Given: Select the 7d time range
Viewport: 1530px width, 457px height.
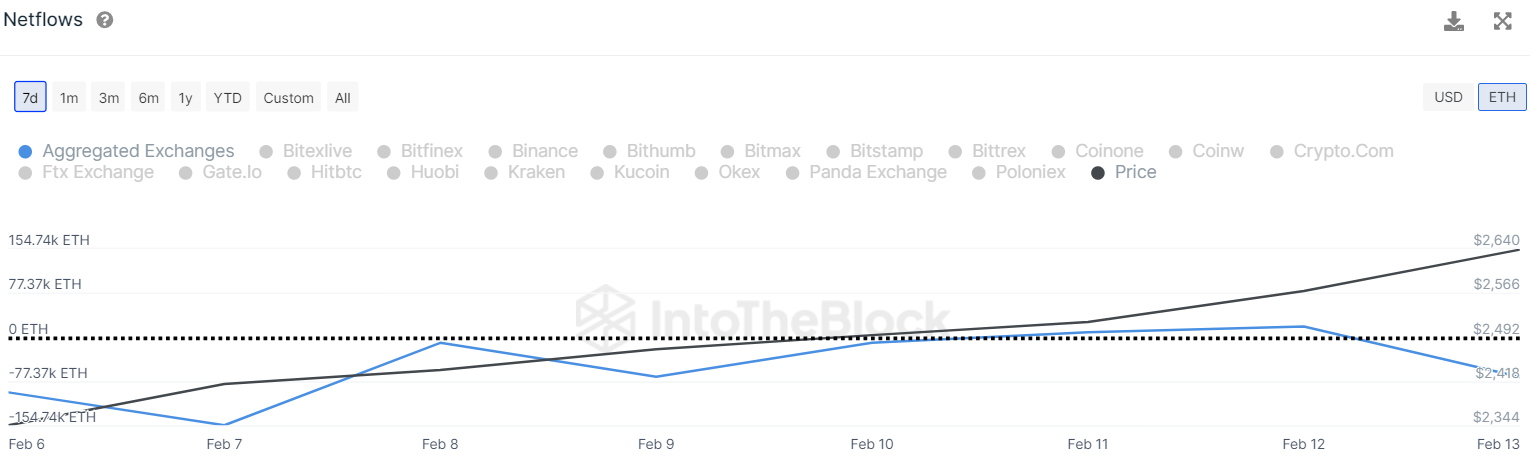Looking at the screenshot, I should click(x=30, y=97).
